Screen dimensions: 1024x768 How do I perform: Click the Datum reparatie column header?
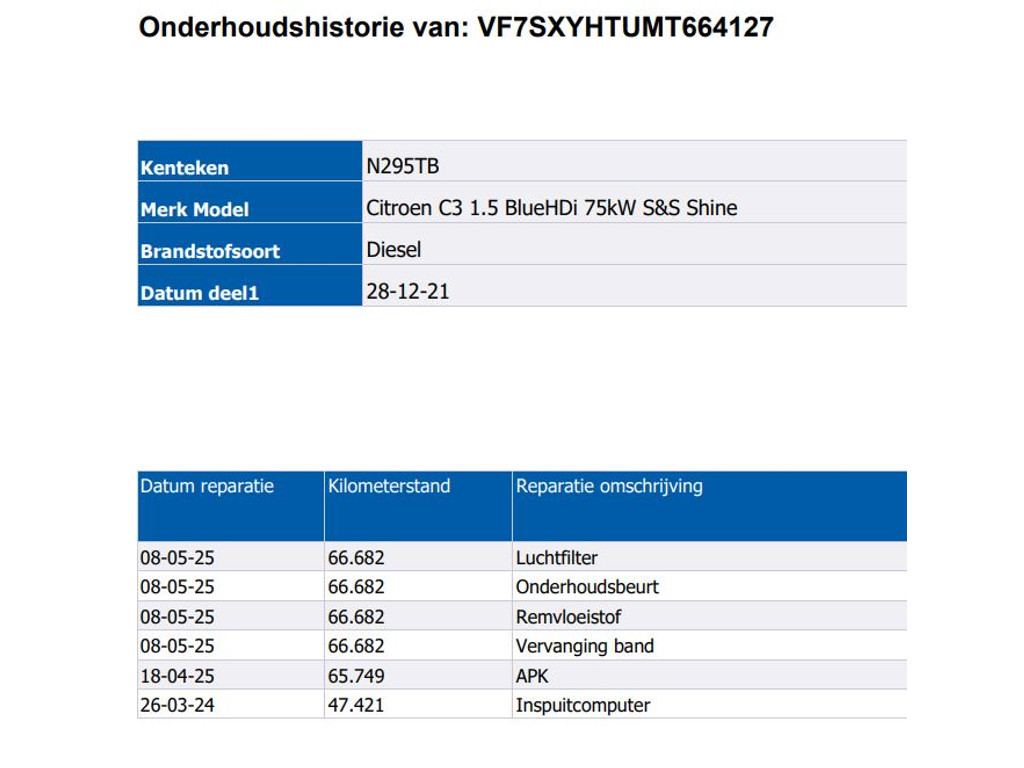point(207,487)
